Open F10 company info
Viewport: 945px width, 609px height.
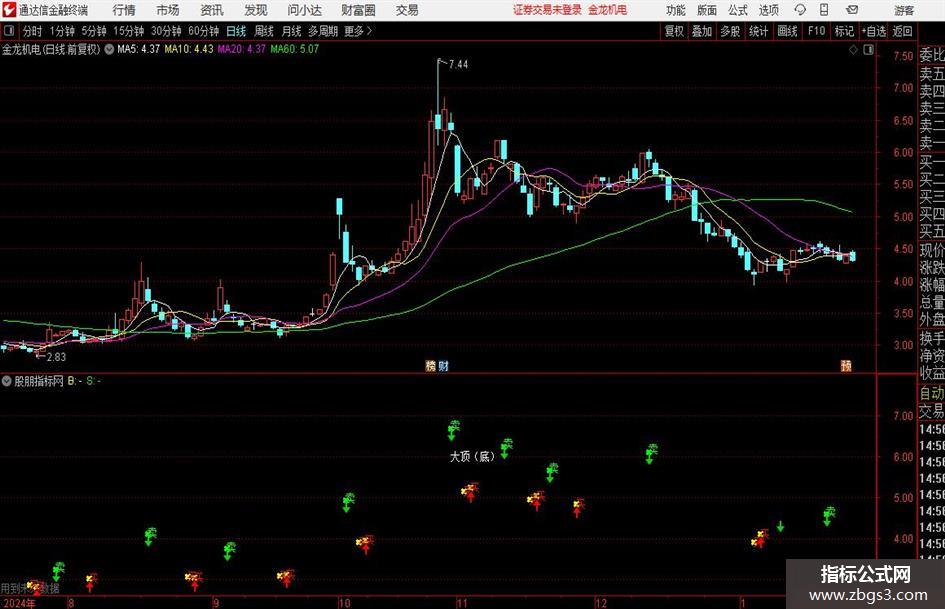[816, 31]
